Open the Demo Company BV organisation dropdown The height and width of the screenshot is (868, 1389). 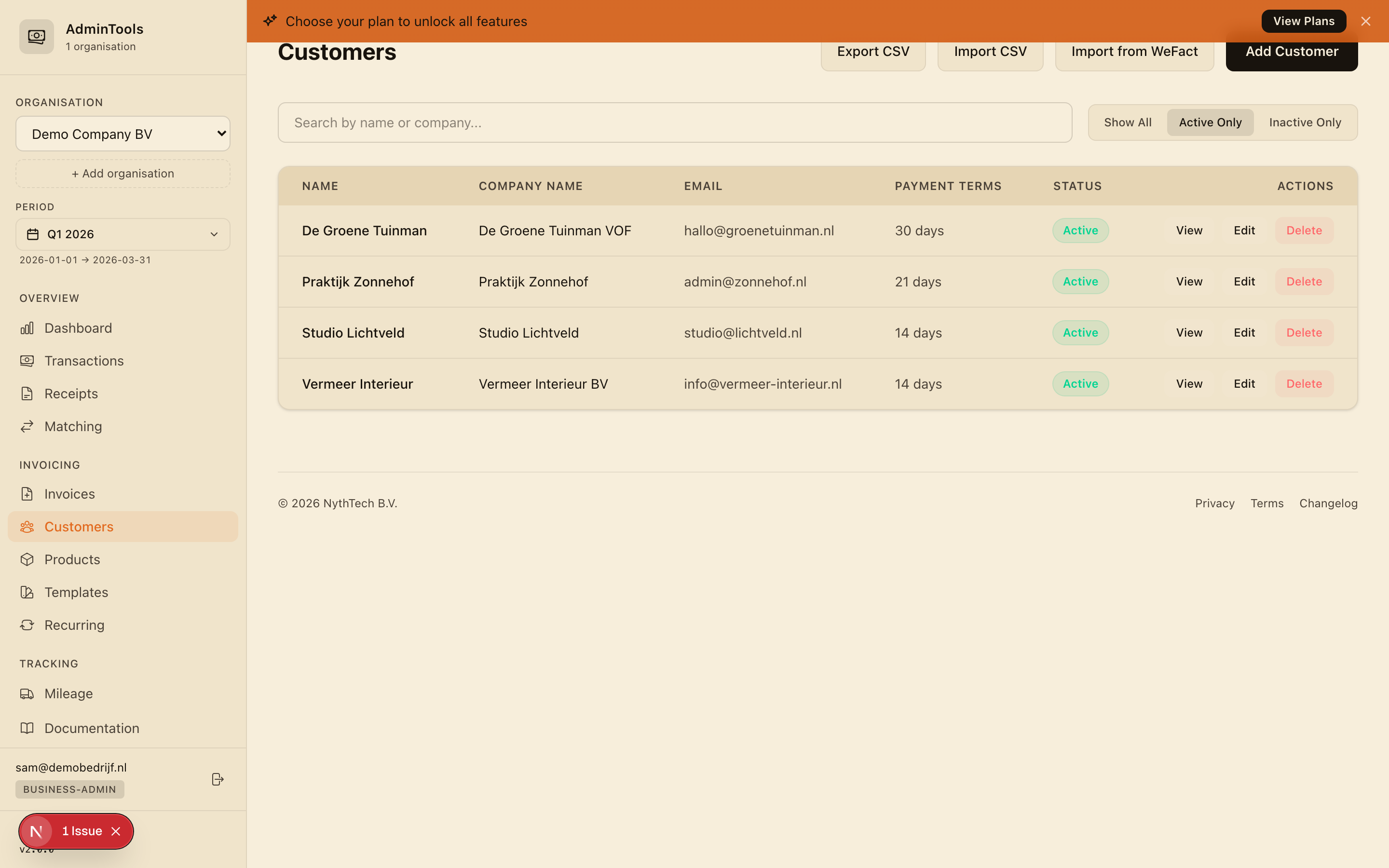123,134
